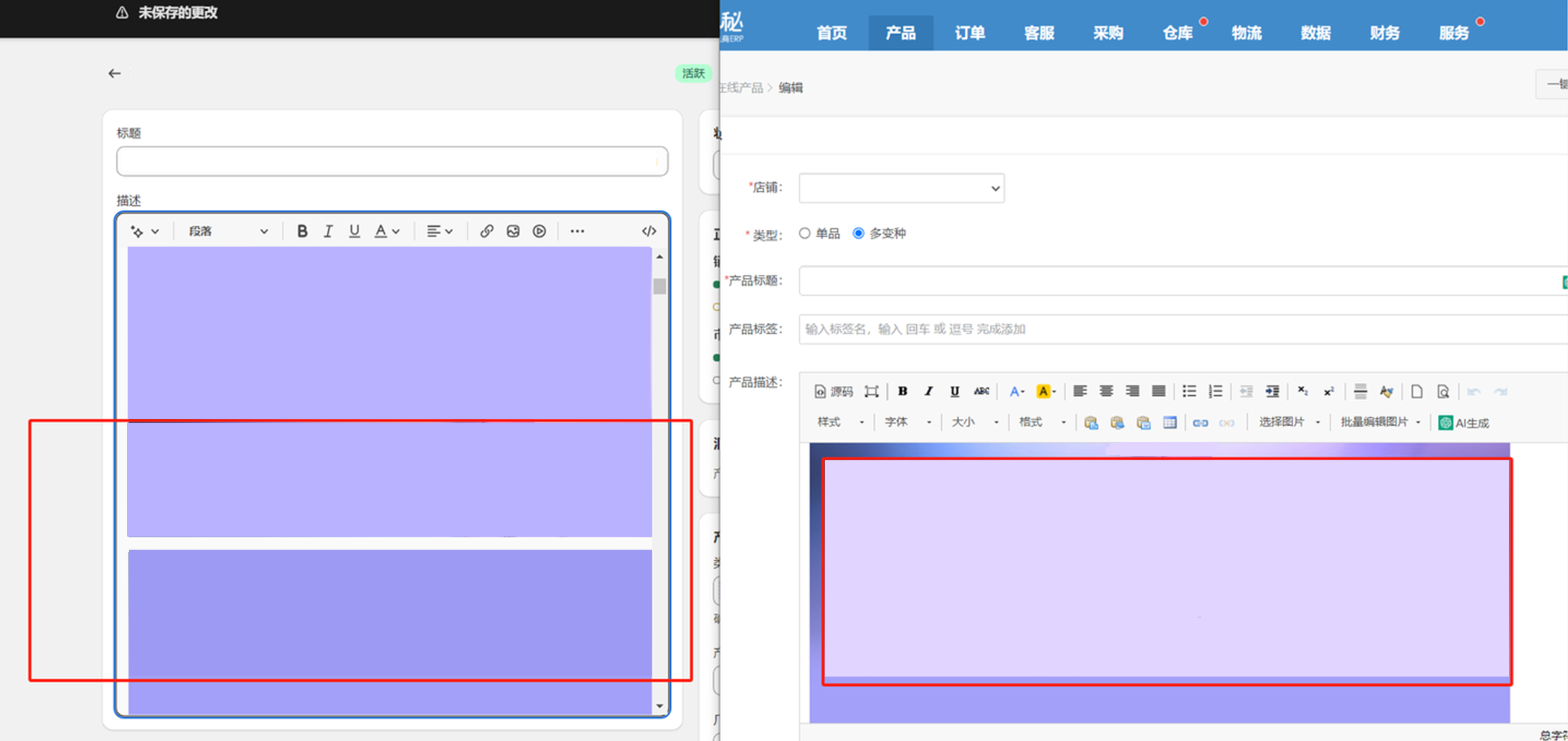Open the 订单 navigation tab

(x=969, y=33)
